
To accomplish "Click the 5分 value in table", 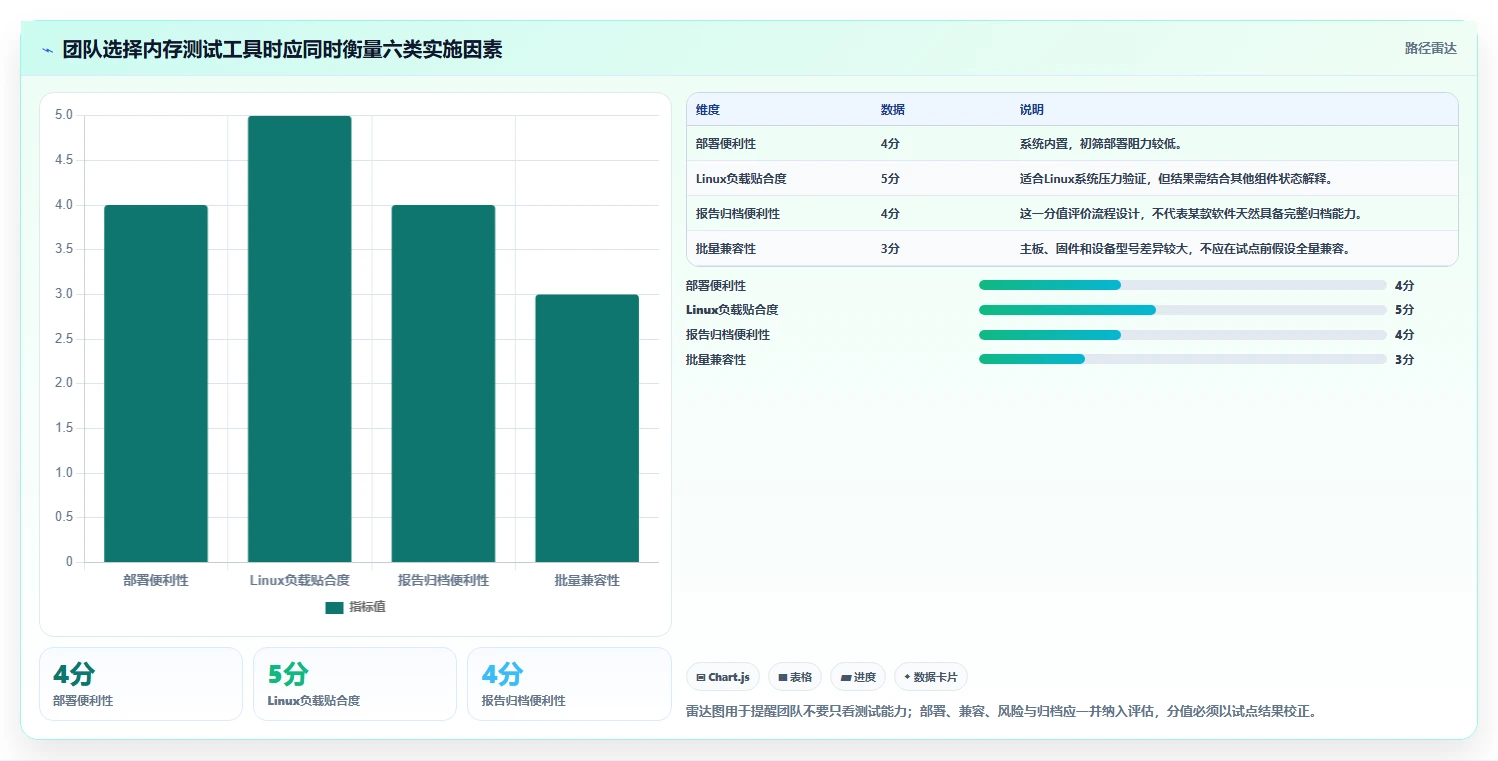I will pyautogui.click(x=890, y=179).
